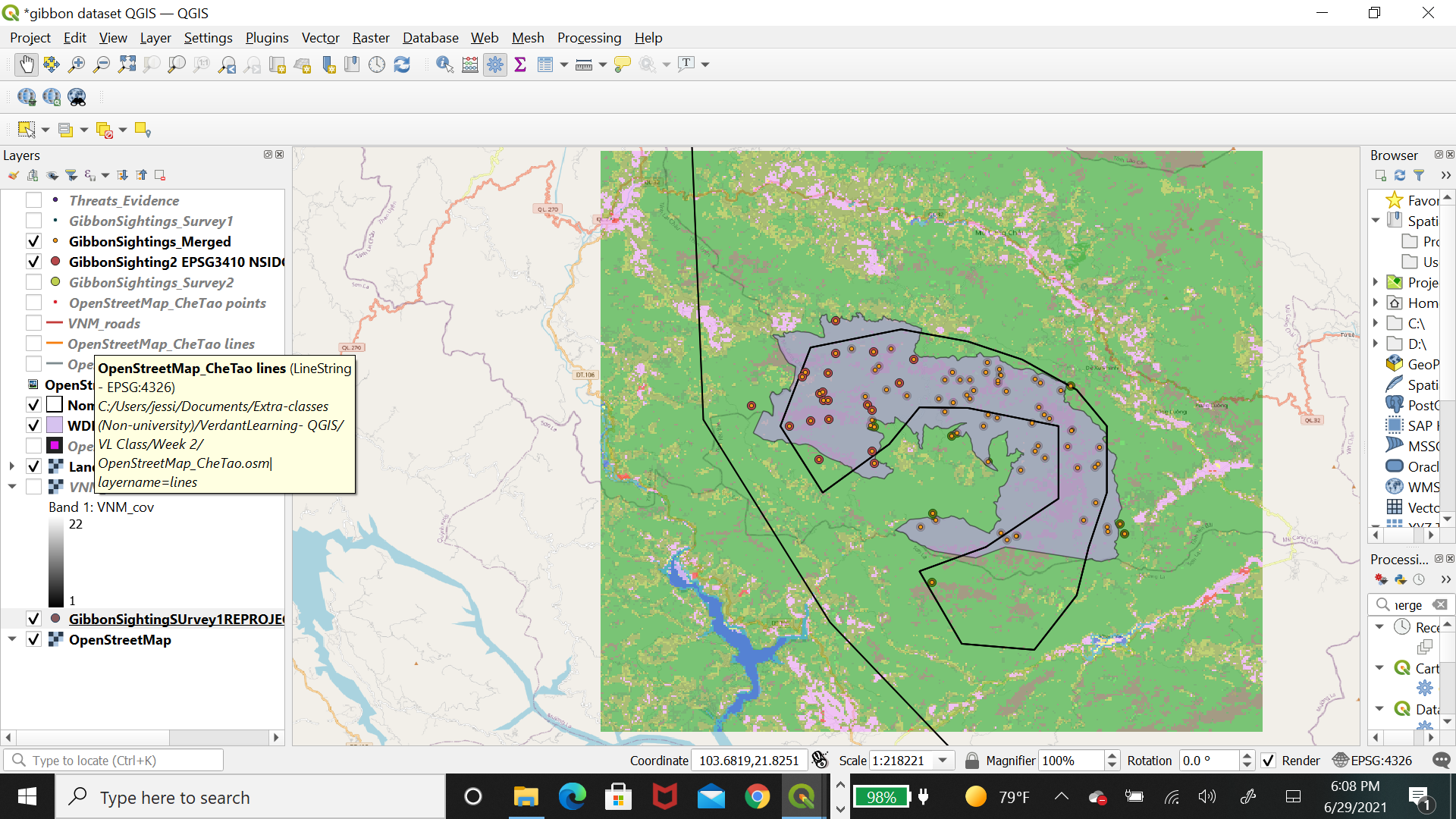Expand the Project Home item in Browser

point(1376,282)
